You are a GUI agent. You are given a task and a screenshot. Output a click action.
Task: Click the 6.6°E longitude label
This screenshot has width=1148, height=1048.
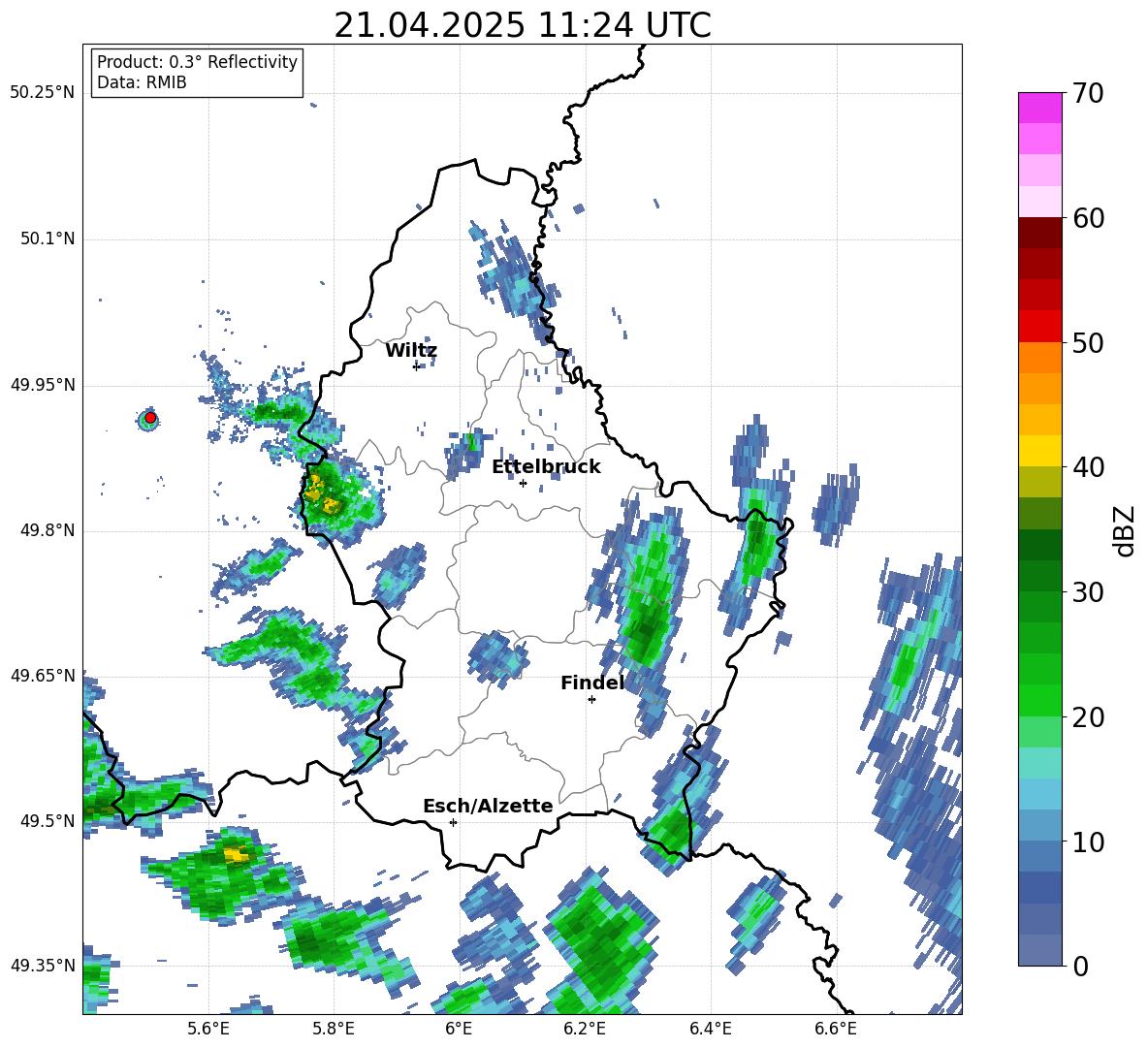836,1029
